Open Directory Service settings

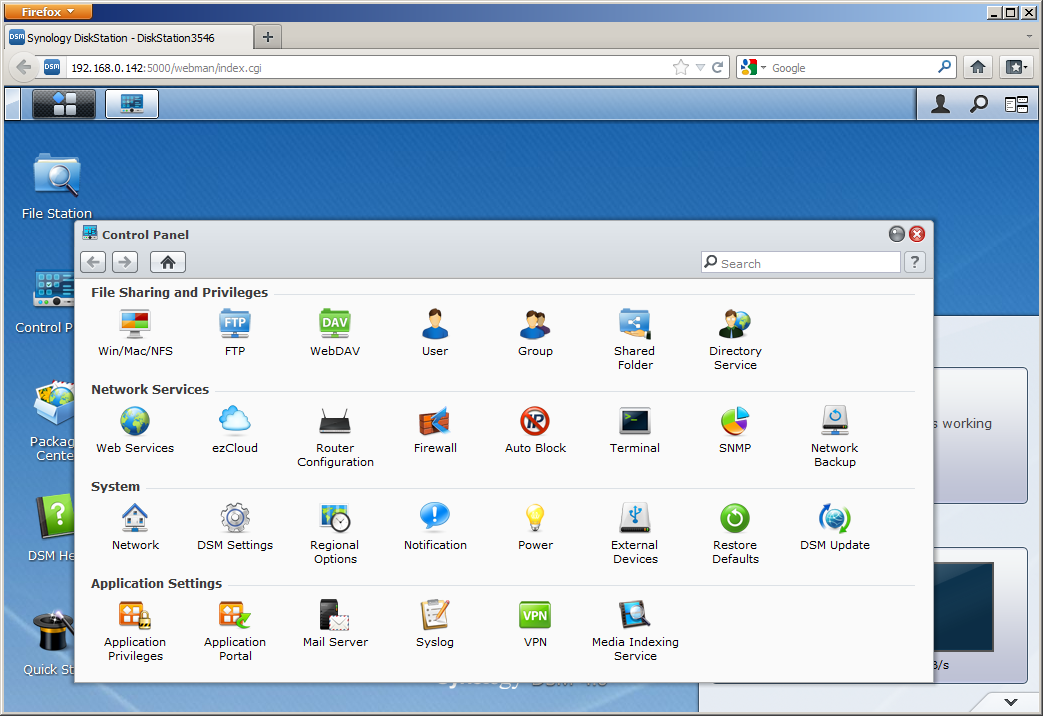click(x=735, y=339)
